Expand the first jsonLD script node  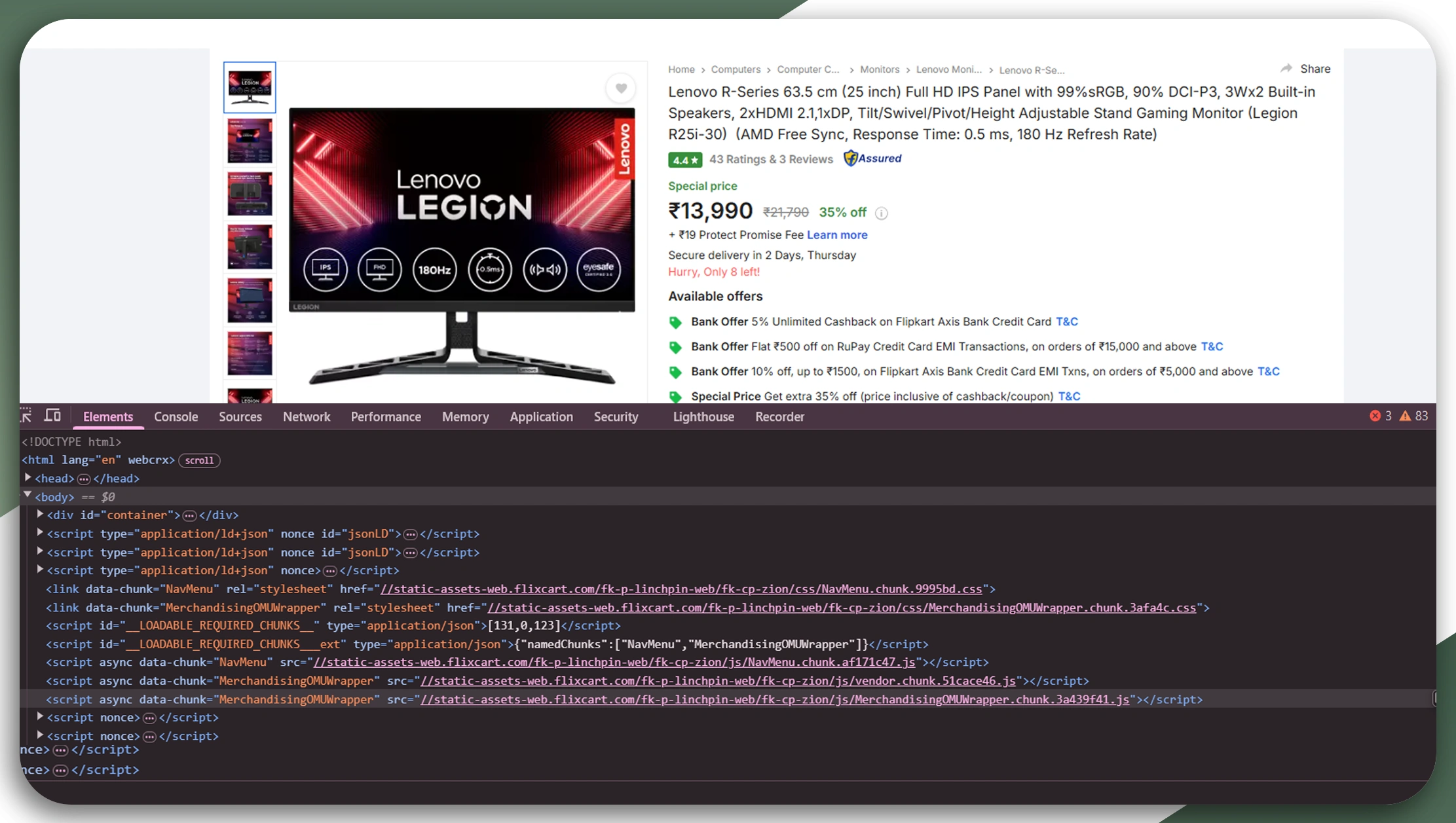point(40,533)
